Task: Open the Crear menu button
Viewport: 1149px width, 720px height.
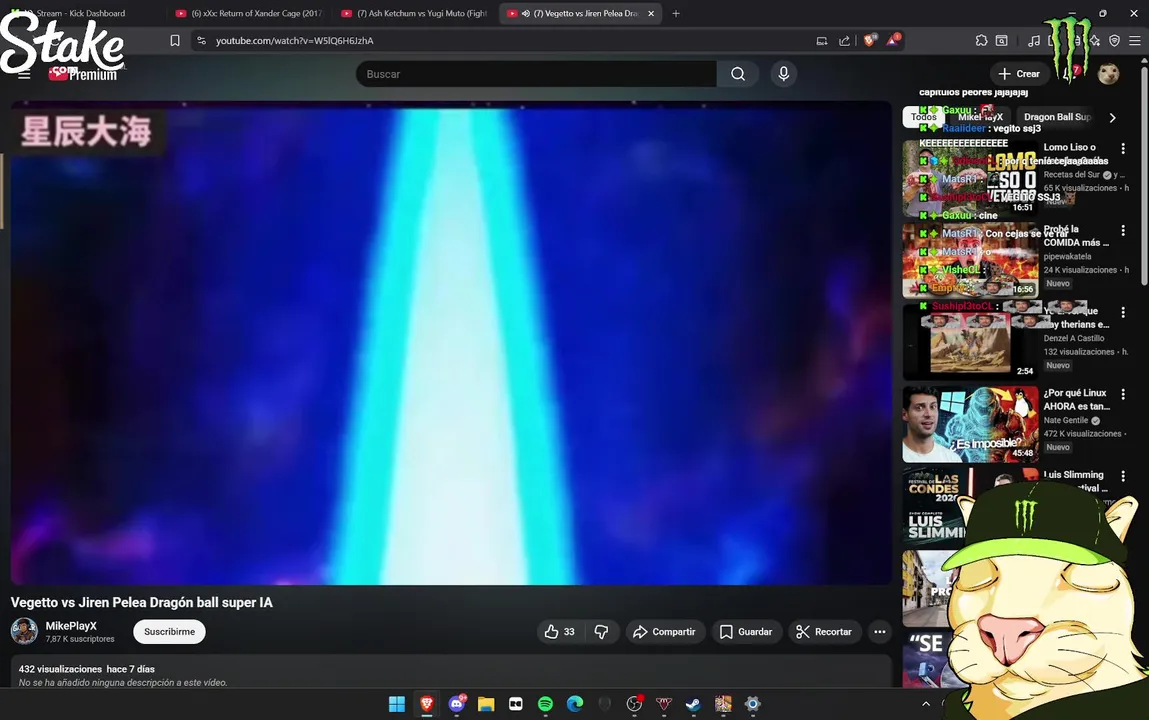Action: (1019, 74)
